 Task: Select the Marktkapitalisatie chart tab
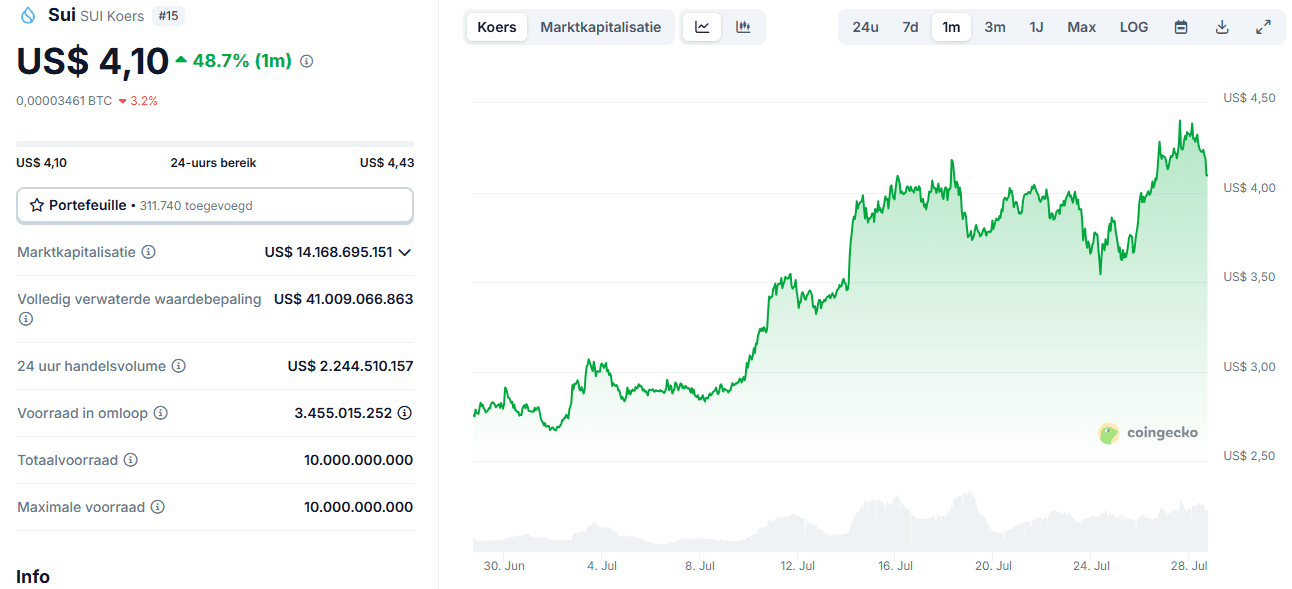point(601,27)
